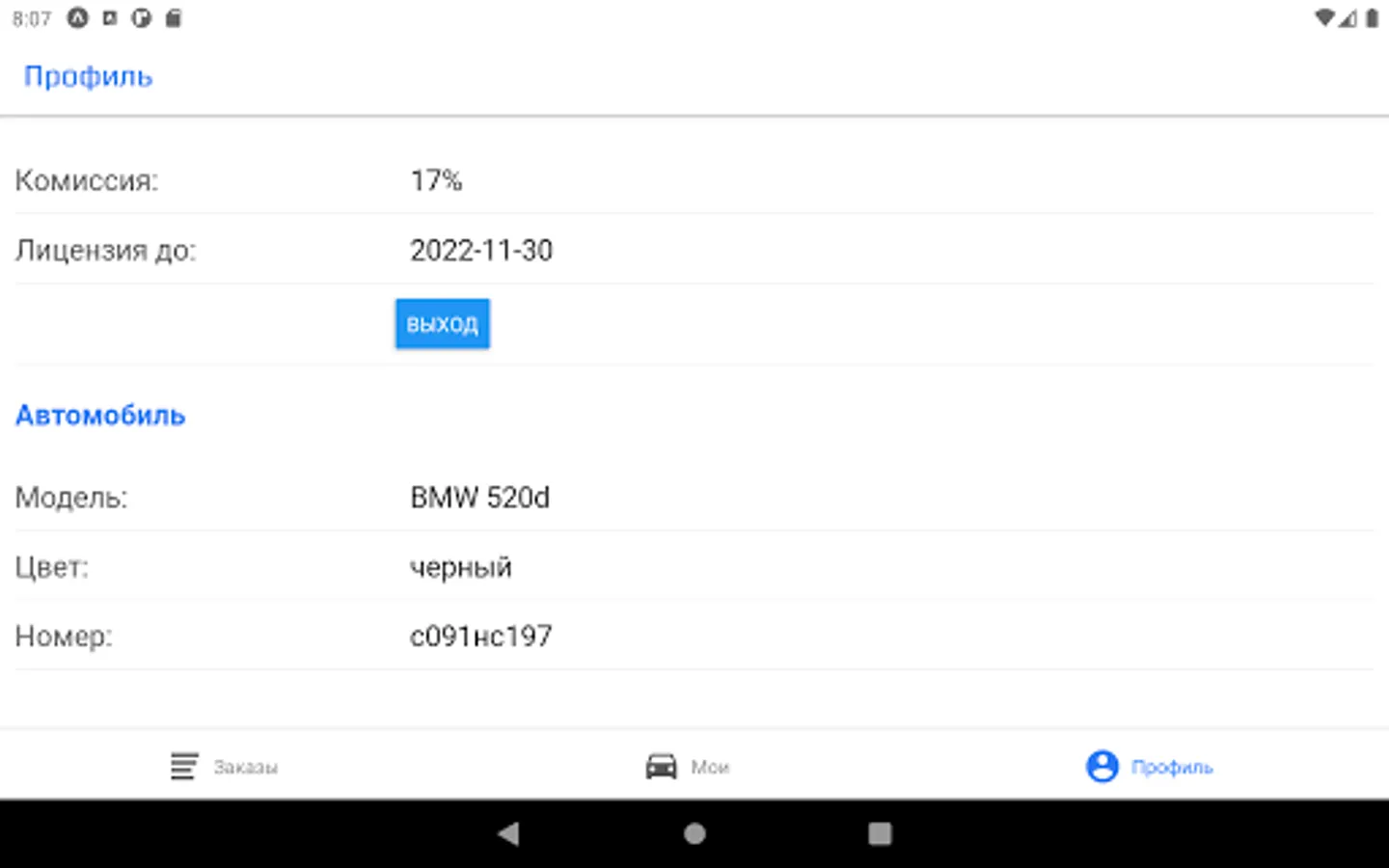Viewport: 1389px width, 868px height.
Task: Tap the черный color value
Action: [x=461, y=567]
